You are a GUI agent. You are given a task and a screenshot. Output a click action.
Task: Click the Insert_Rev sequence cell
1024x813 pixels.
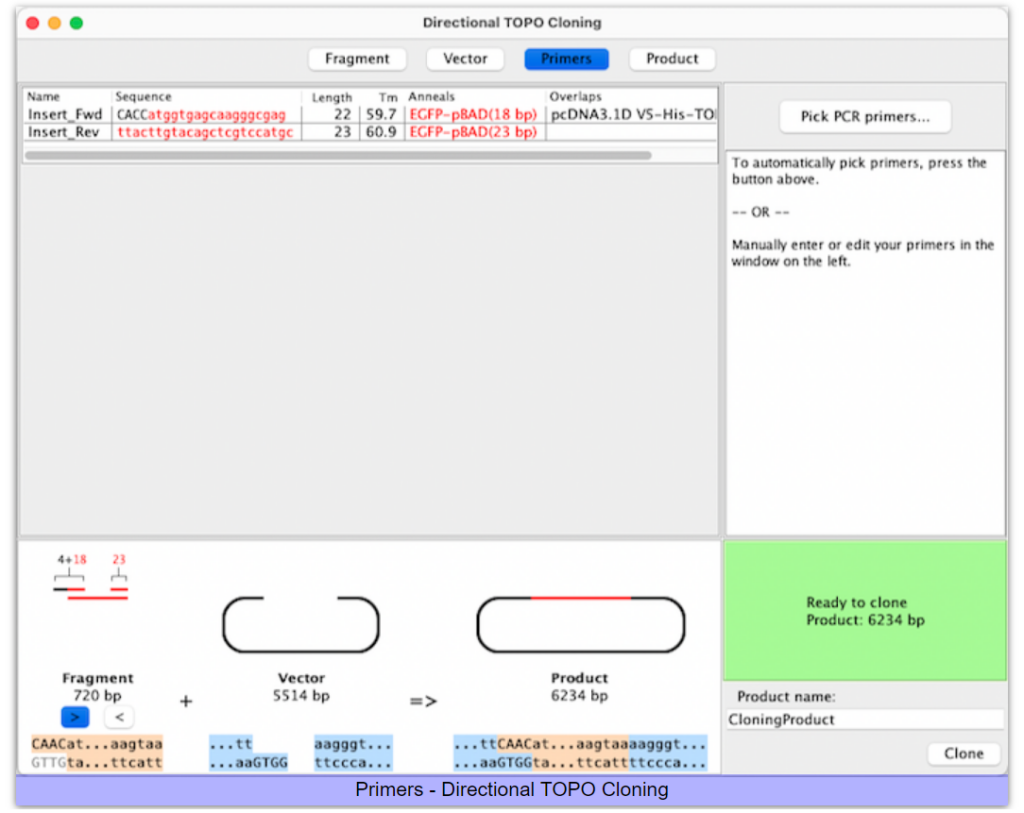pyautogui.click(x=205, y=132)
